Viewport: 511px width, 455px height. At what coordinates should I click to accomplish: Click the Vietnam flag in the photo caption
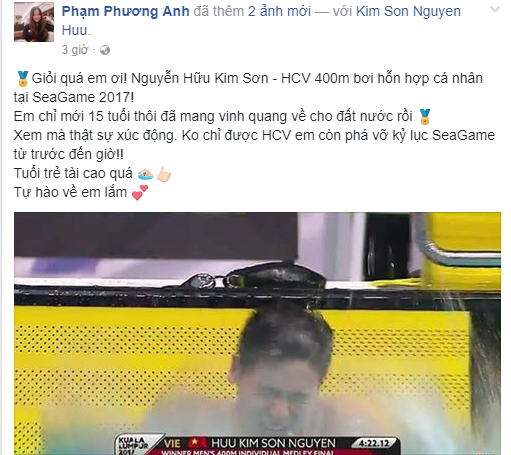[x=196, y=443]
